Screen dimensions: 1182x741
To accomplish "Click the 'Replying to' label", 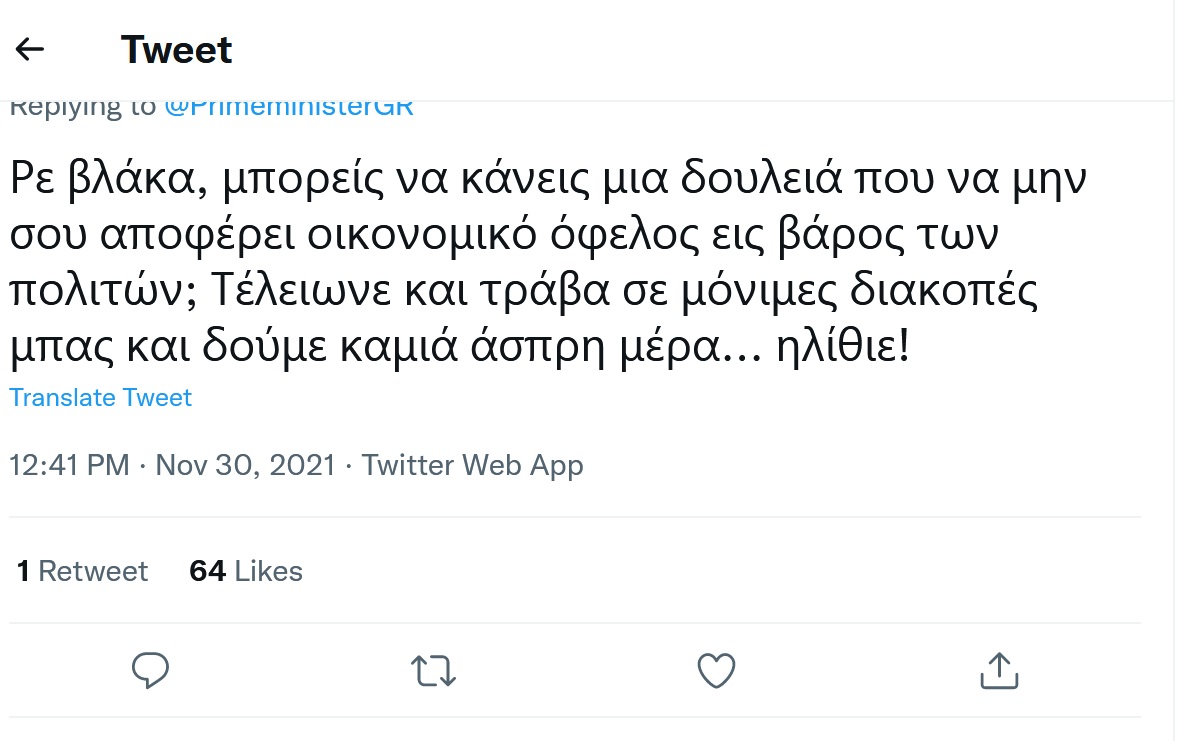I will tap(82, 108).
